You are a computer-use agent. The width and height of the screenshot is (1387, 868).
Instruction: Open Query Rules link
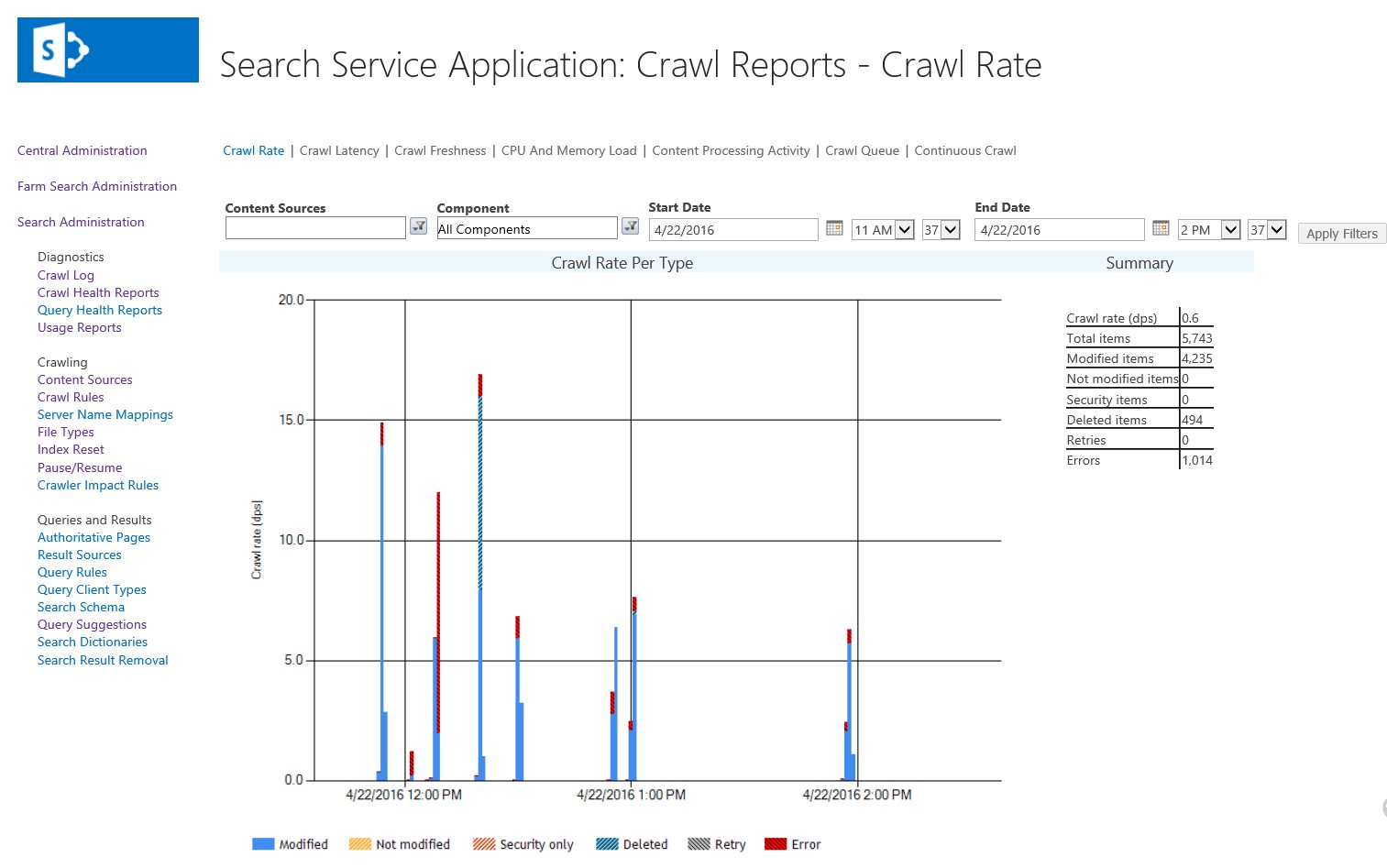coord(72,573)
